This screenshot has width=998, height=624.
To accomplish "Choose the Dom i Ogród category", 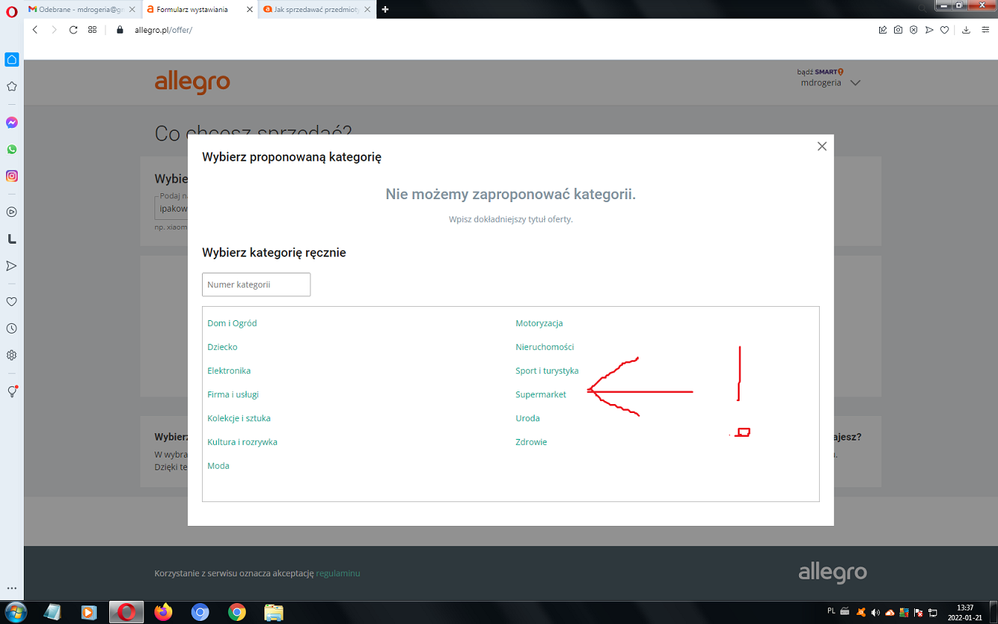I will coord(232,323).
